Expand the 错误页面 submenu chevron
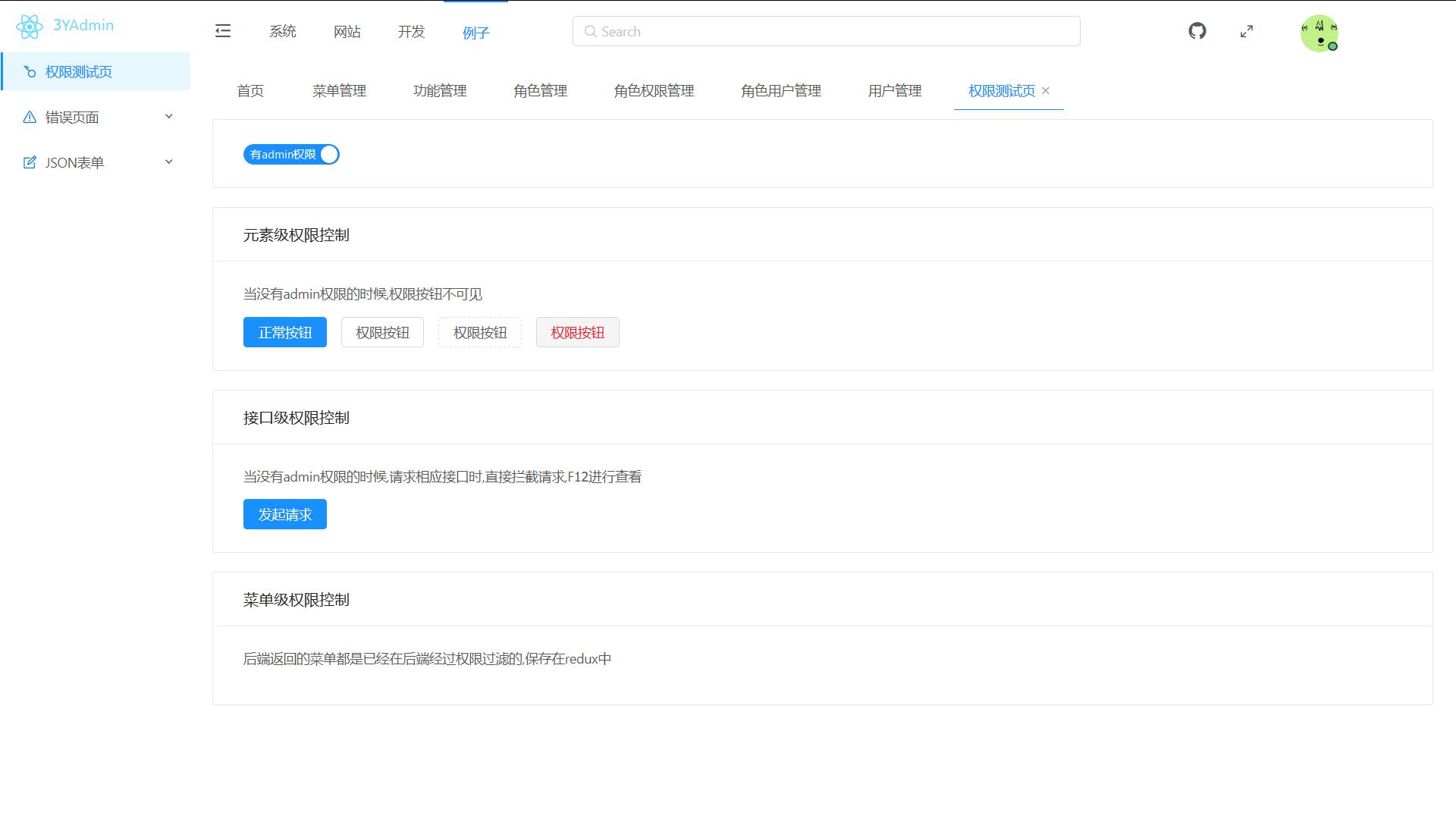 [x=169, y=117]
